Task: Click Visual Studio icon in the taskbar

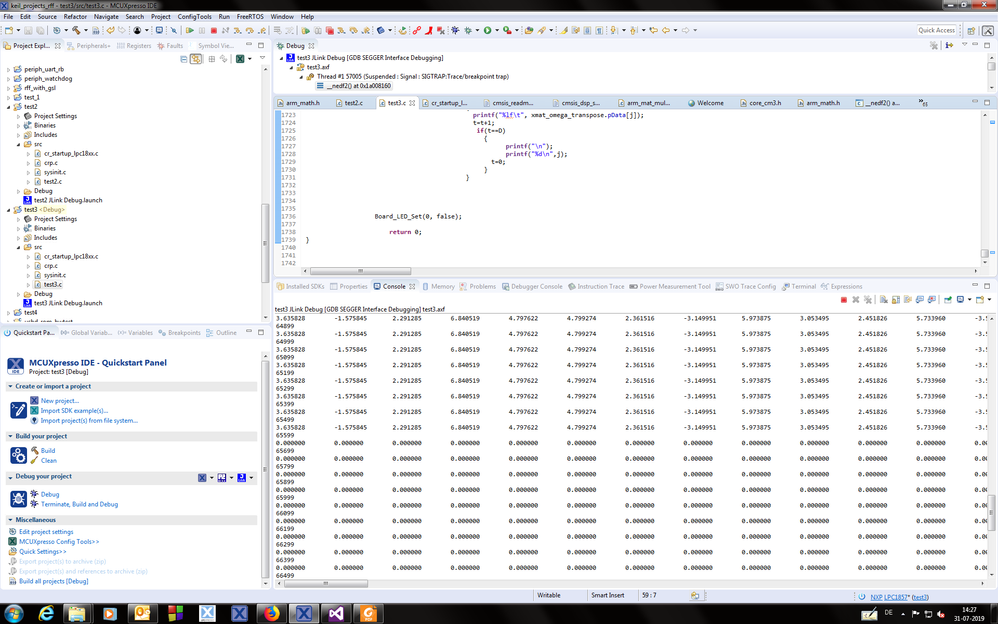Action: coord(336,613)
